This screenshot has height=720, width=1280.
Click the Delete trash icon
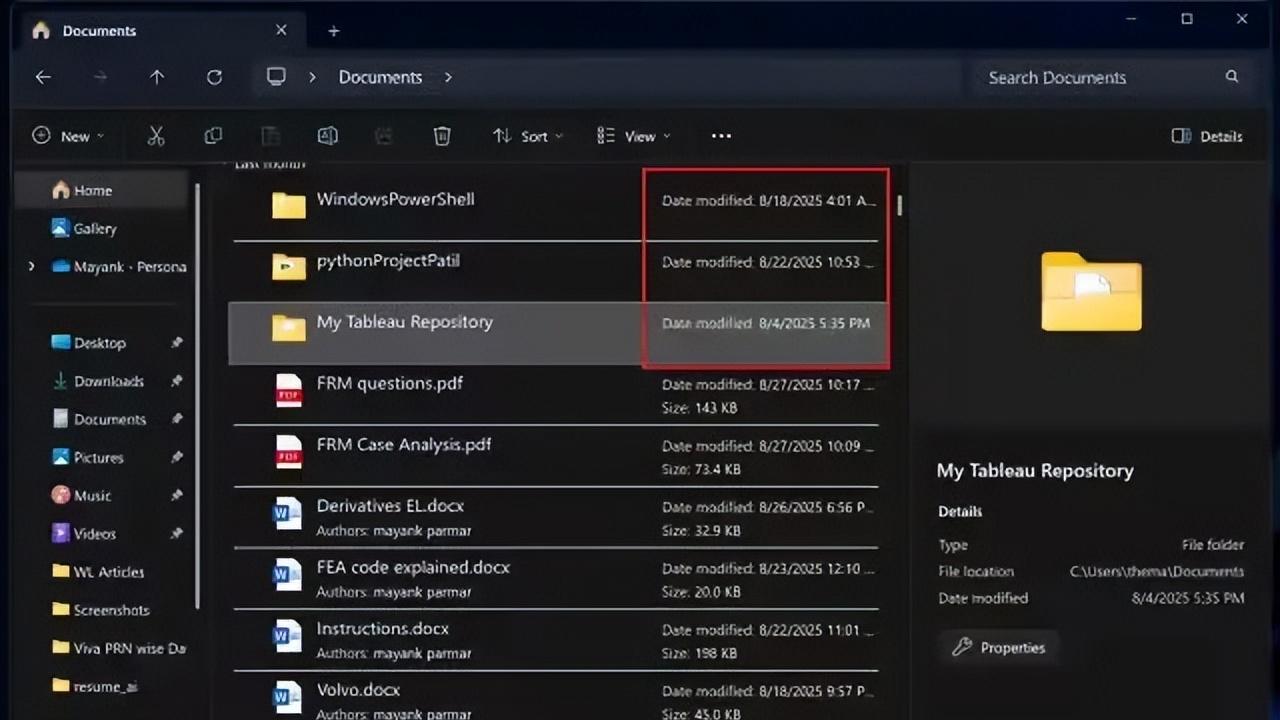(442, 136)
